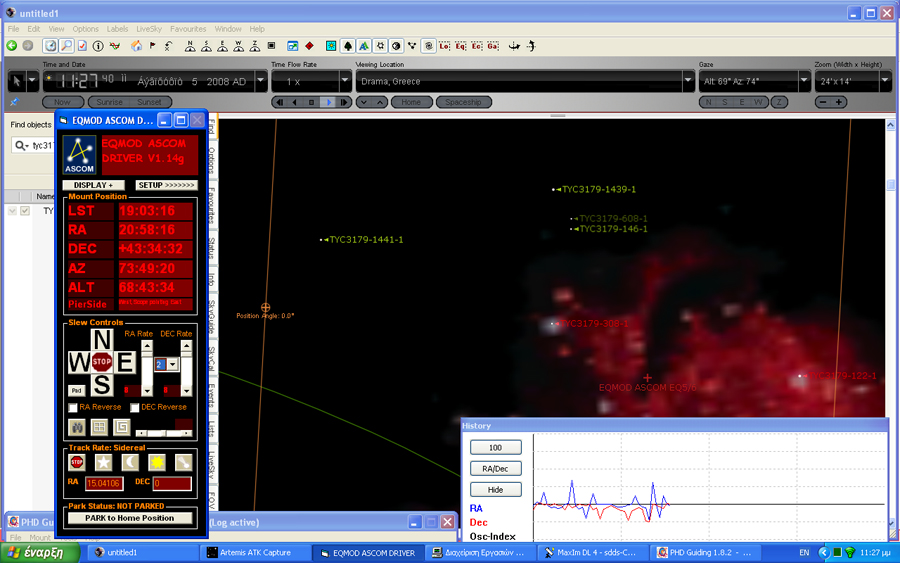Toggle the tree horizon icon in toolbar
This screenshot has width=900, height=563.
348,46
